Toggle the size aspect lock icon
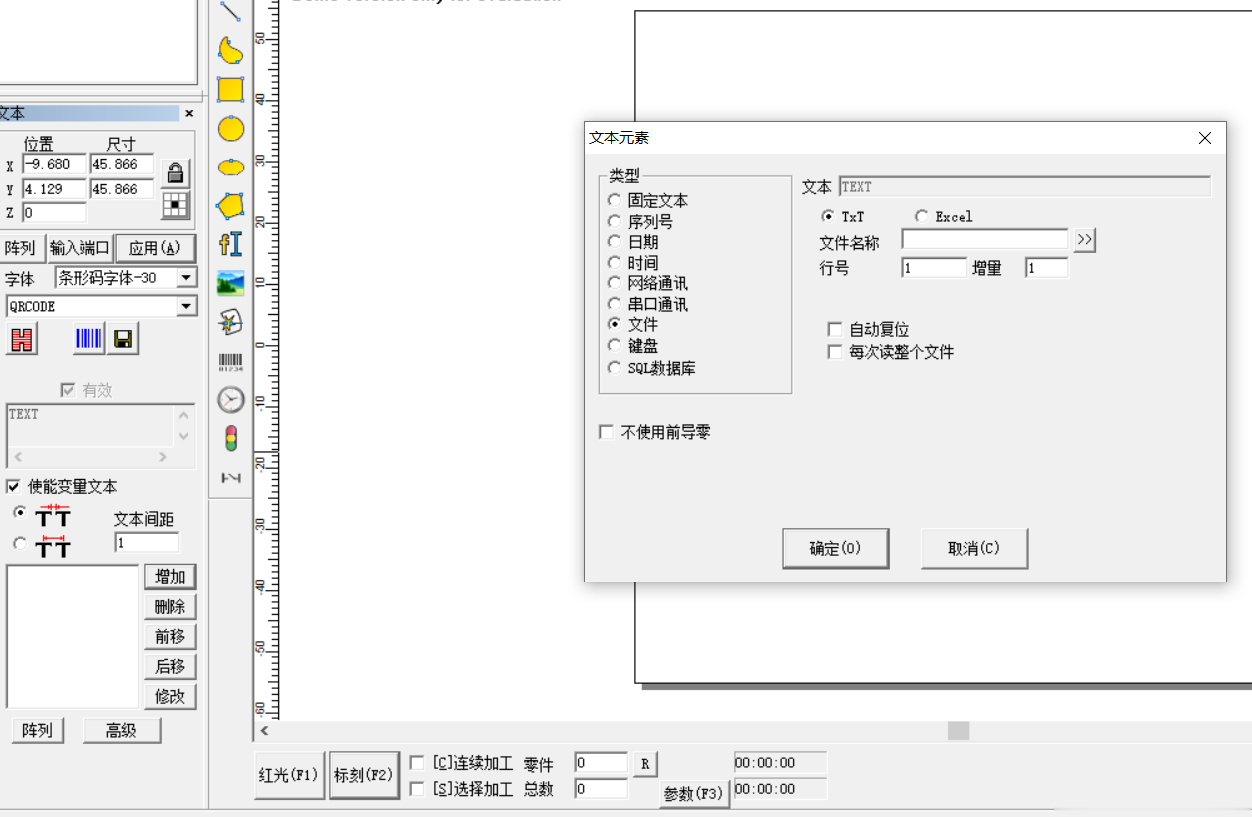1252x817 pixels. [x=176, y=172]
